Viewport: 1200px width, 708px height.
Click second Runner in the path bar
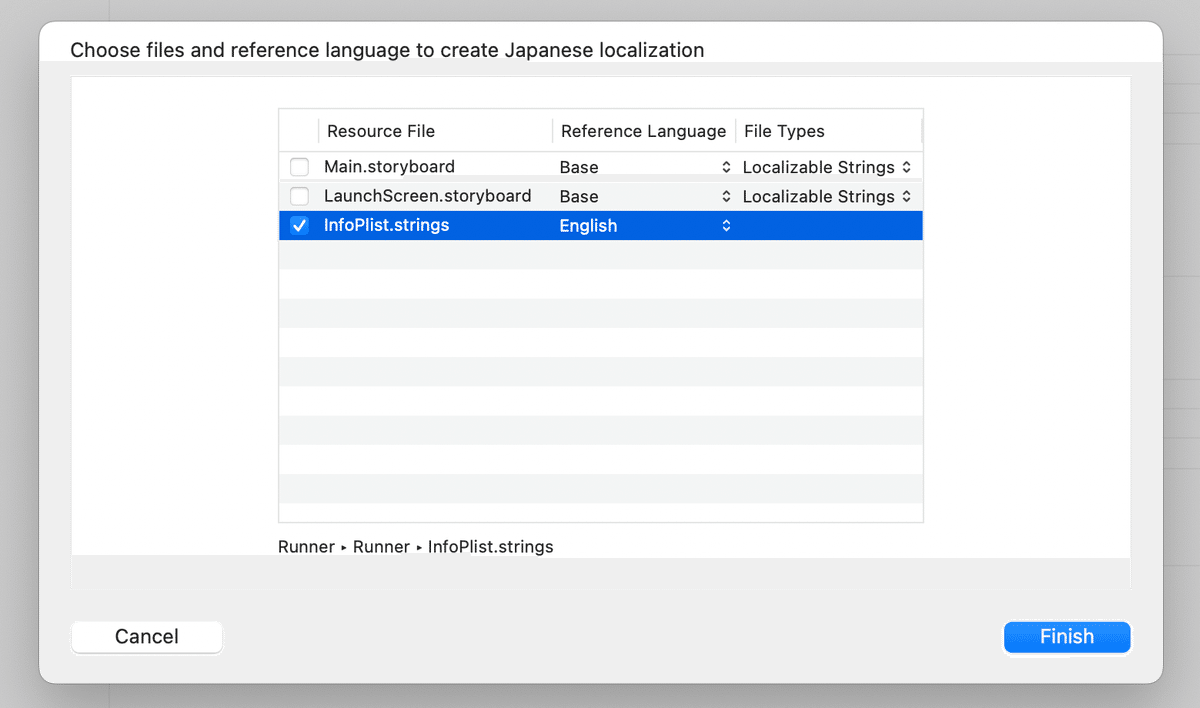pyautogui.click(x=381, y=547)
